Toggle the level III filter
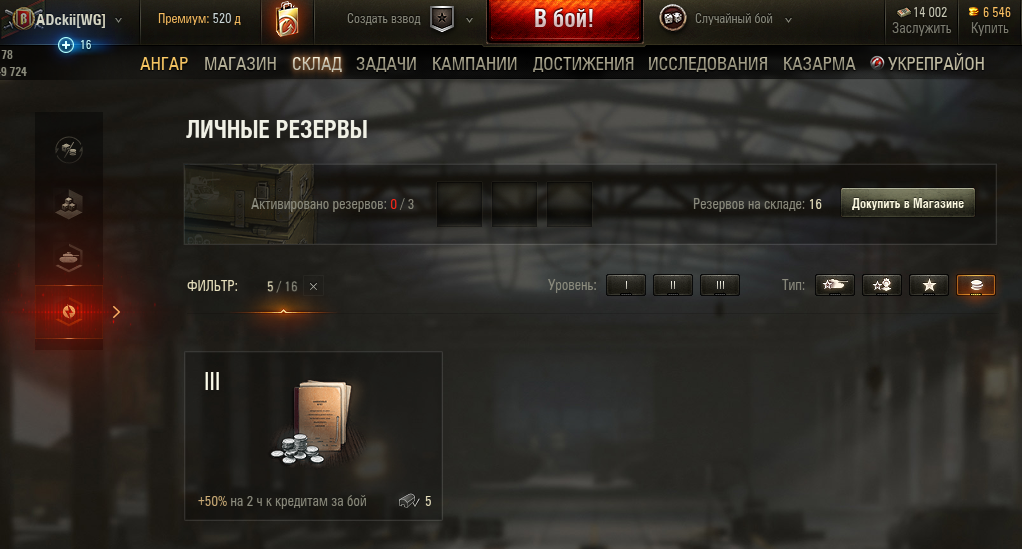 point(720,285)
